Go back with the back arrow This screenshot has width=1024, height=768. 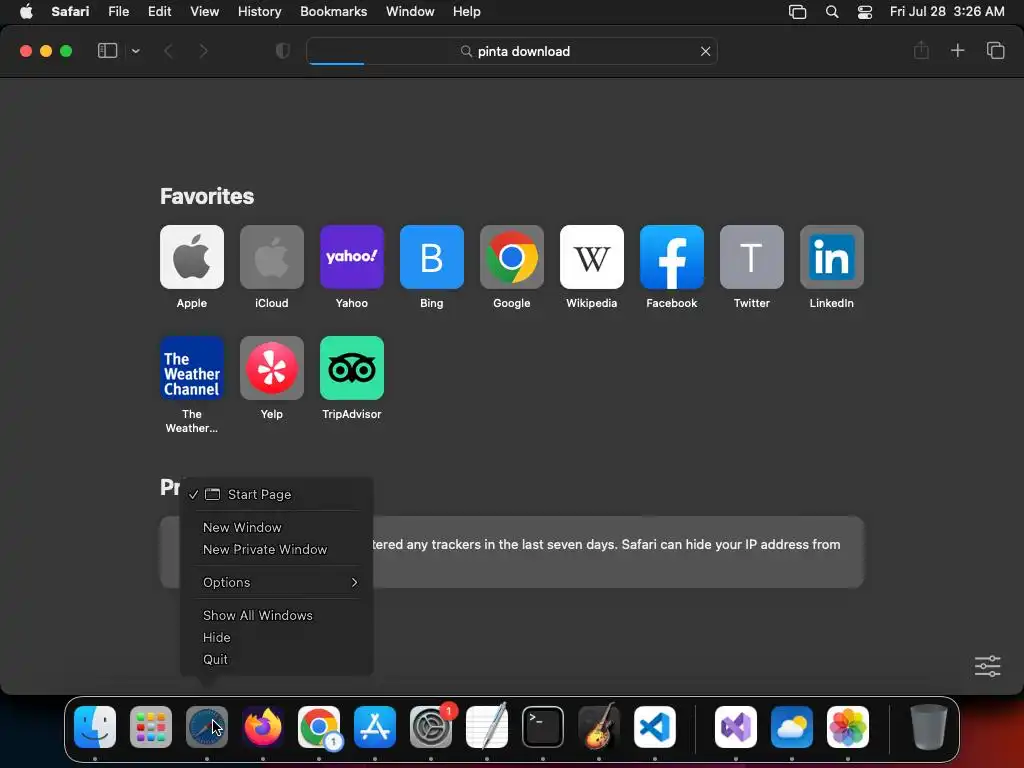(x=168, y=51)
